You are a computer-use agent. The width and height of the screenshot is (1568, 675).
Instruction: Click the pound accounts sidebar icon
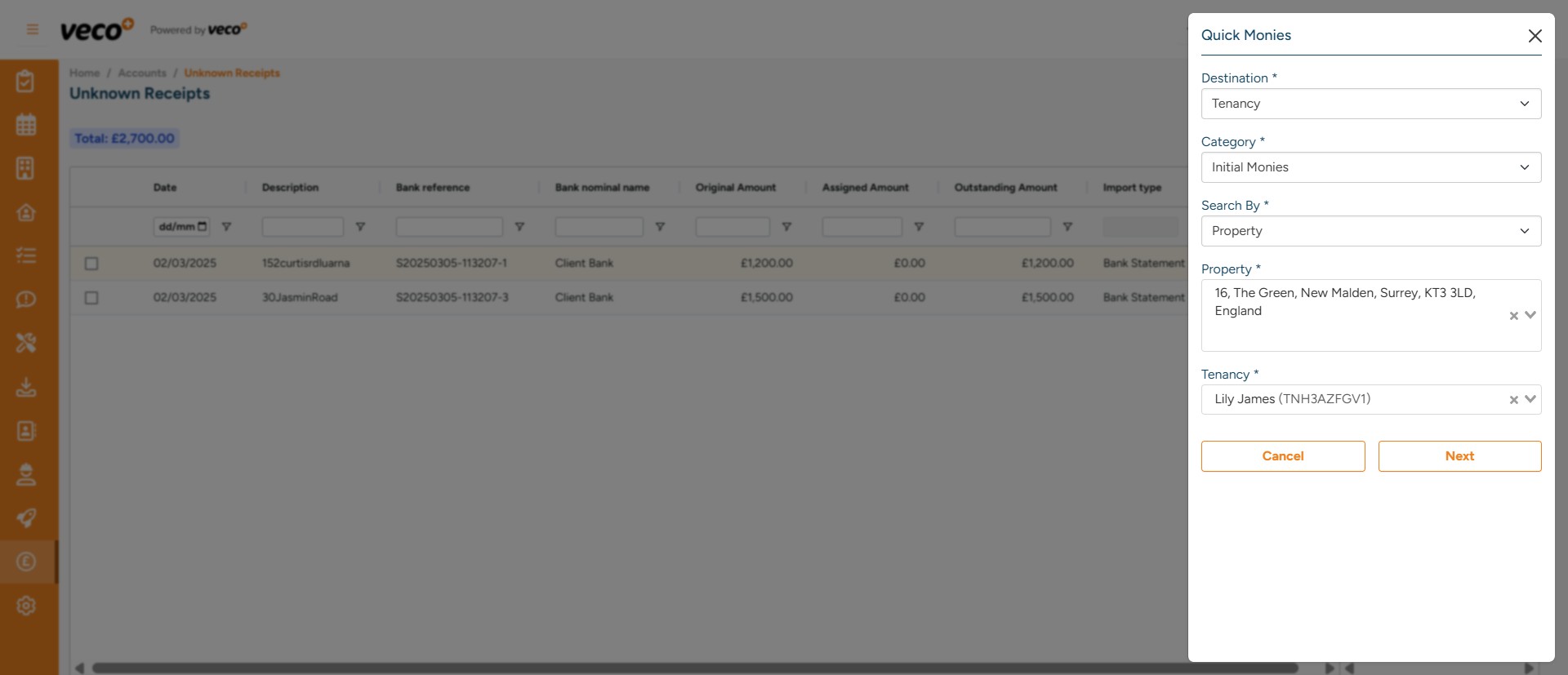point(26,562)
